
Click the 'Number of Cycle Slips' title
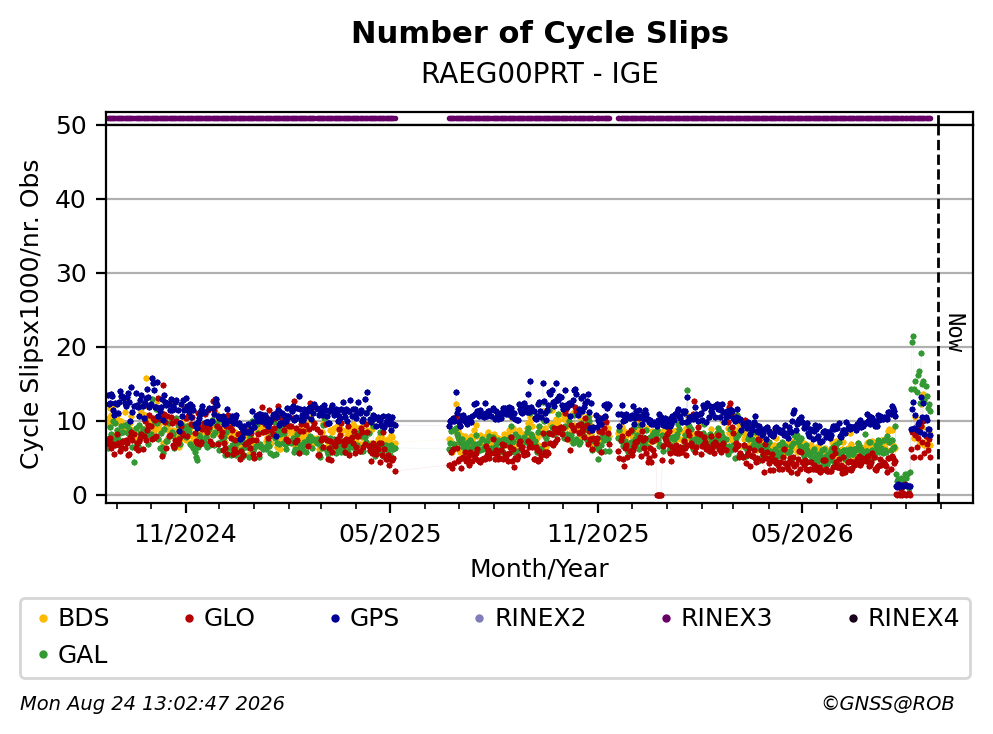click(540, 33)
